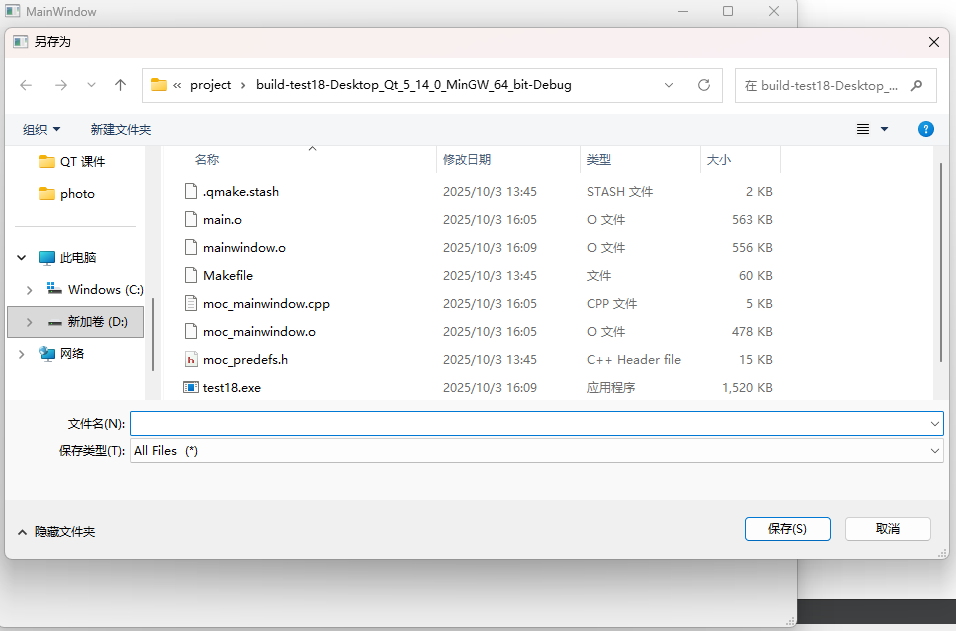956x631 pixels.
Task: Collapse the 此电脑 tree node
Action: coord(21,258)
